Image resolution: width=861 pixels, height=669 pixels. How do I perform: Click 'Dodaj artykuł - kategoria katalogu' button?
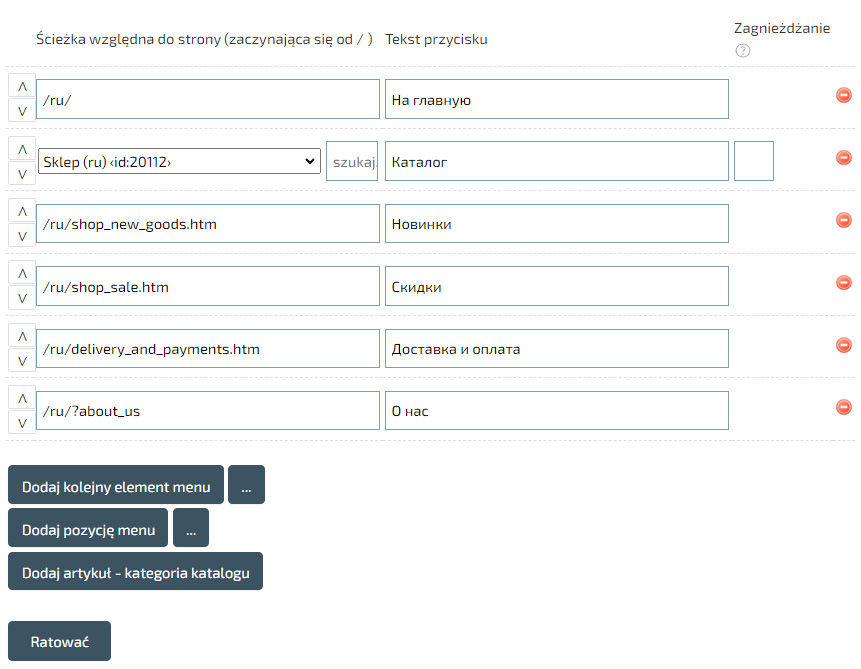click(135, 572)
